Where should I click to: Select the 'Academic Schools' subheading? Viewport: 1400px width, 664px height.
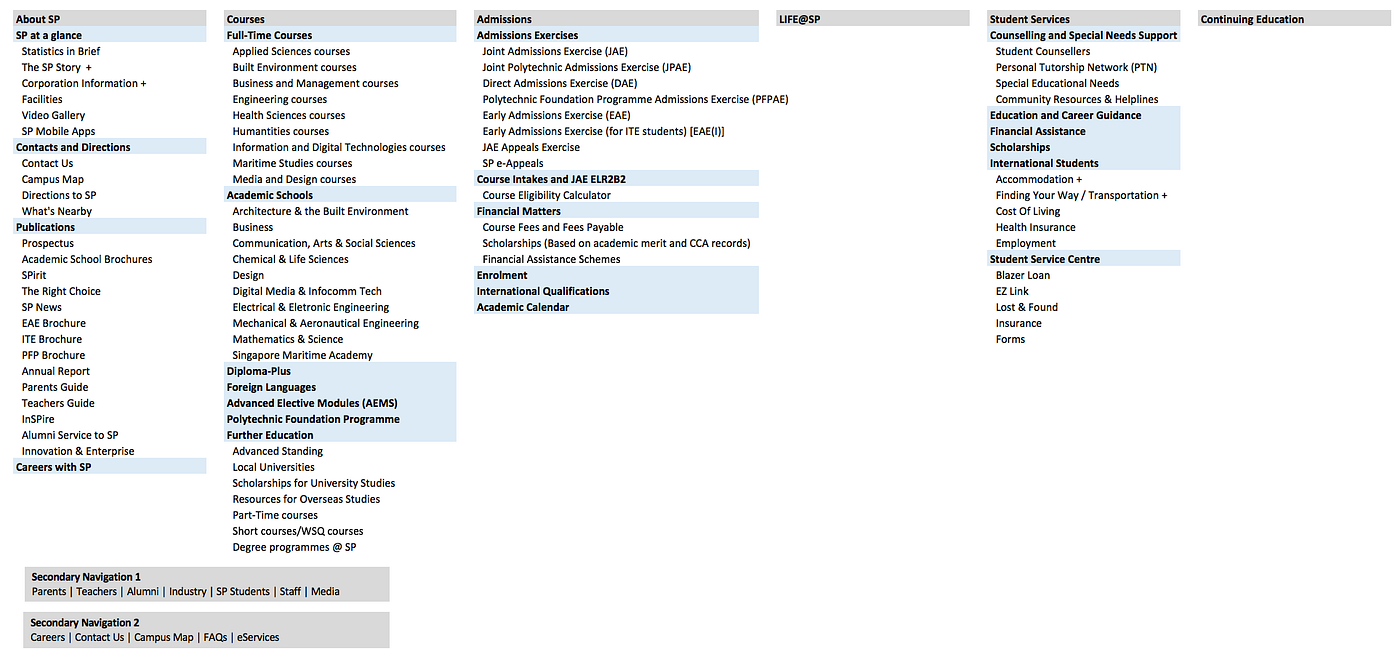pos(340,195)
